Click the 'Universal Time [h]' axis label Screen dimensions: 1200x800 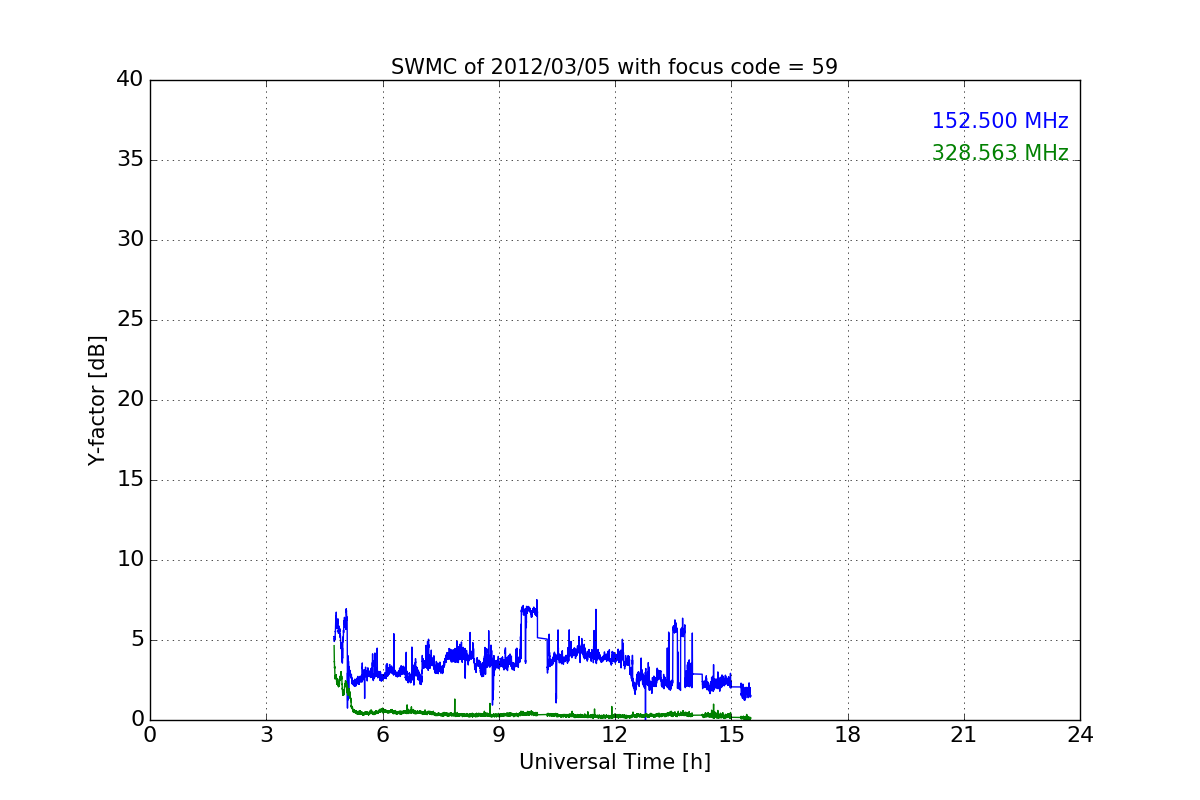coord(615,762)
